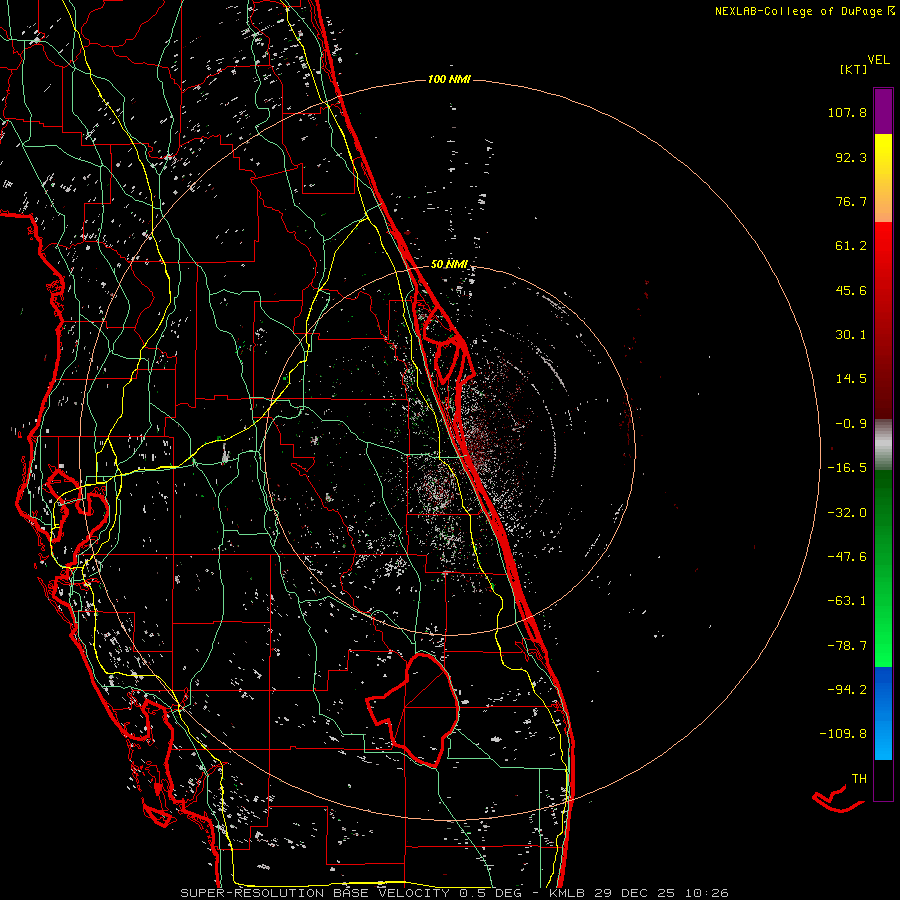Click the 76.7 velocity scale value
Image resolution: width=900 pixels, height=900 pixels.
851,201
